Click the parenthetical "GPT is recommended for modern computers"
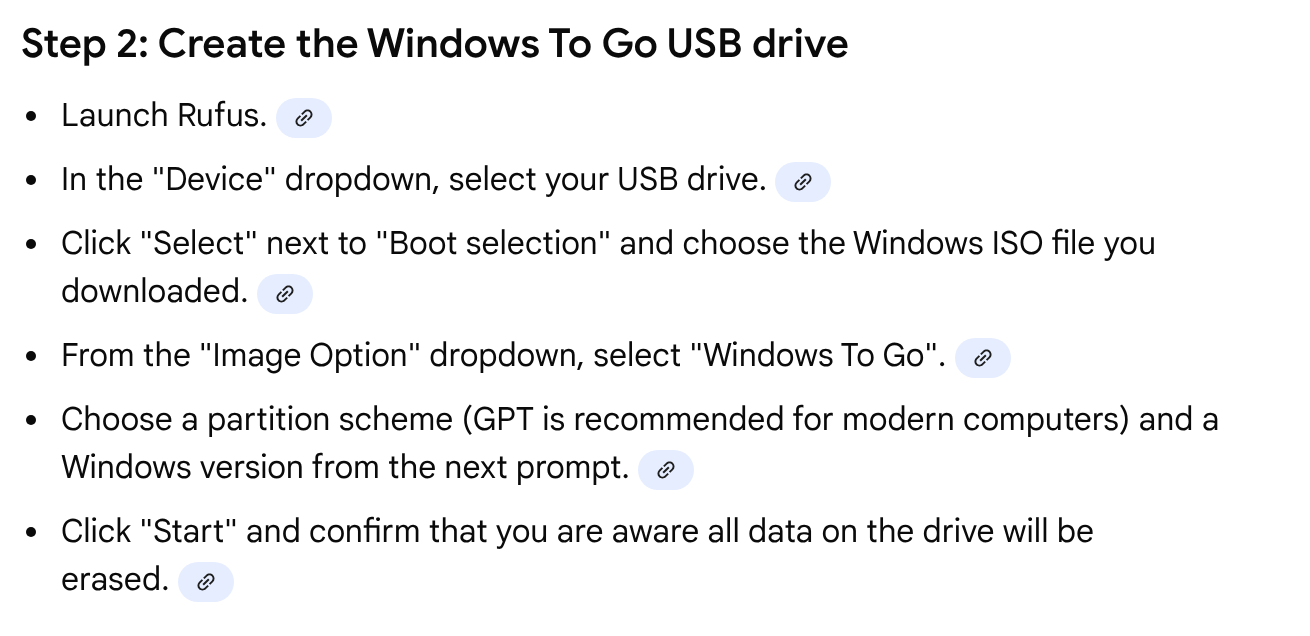 796,420
